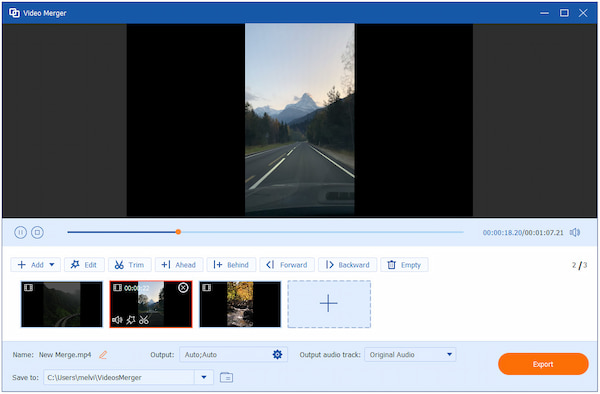Image resolution: width=600 pixels, height=394 pixels.
Task: Stop the video playback
Action: coord(37,232)
